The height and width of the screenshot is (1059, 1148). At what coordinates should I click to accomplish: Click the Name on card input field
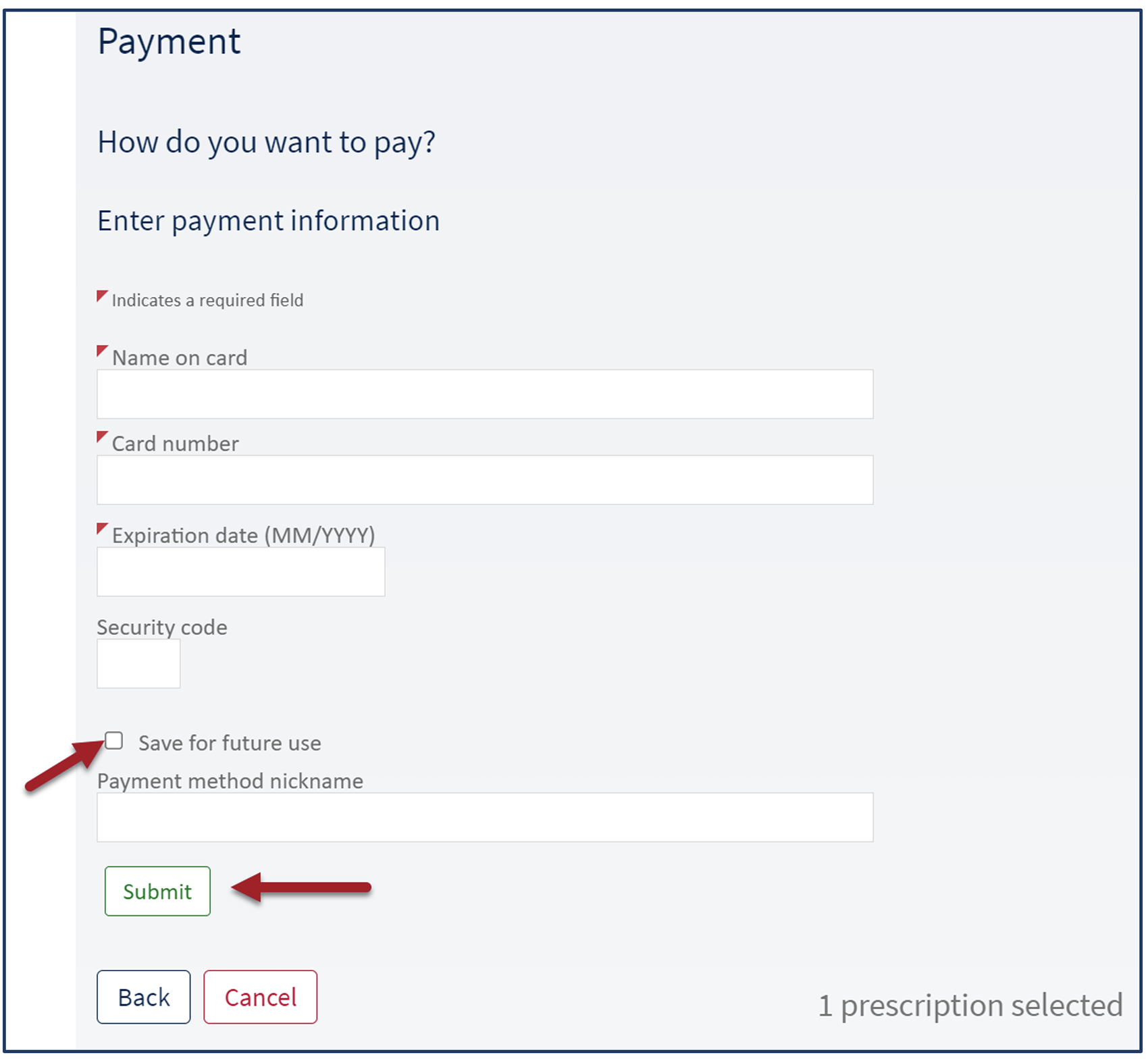[x=484, y=394]
